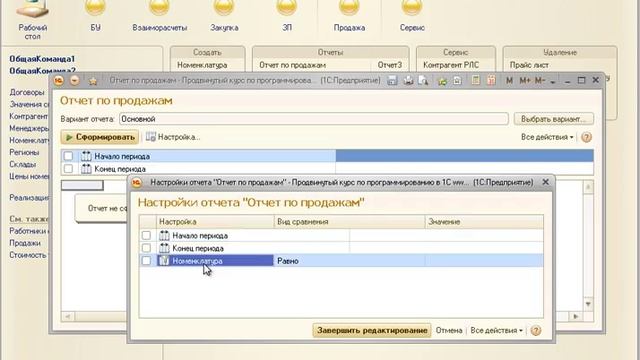This screenshot has width=640, height=360.
Task: Click the Равно comparison type cell
Action: 349,260
